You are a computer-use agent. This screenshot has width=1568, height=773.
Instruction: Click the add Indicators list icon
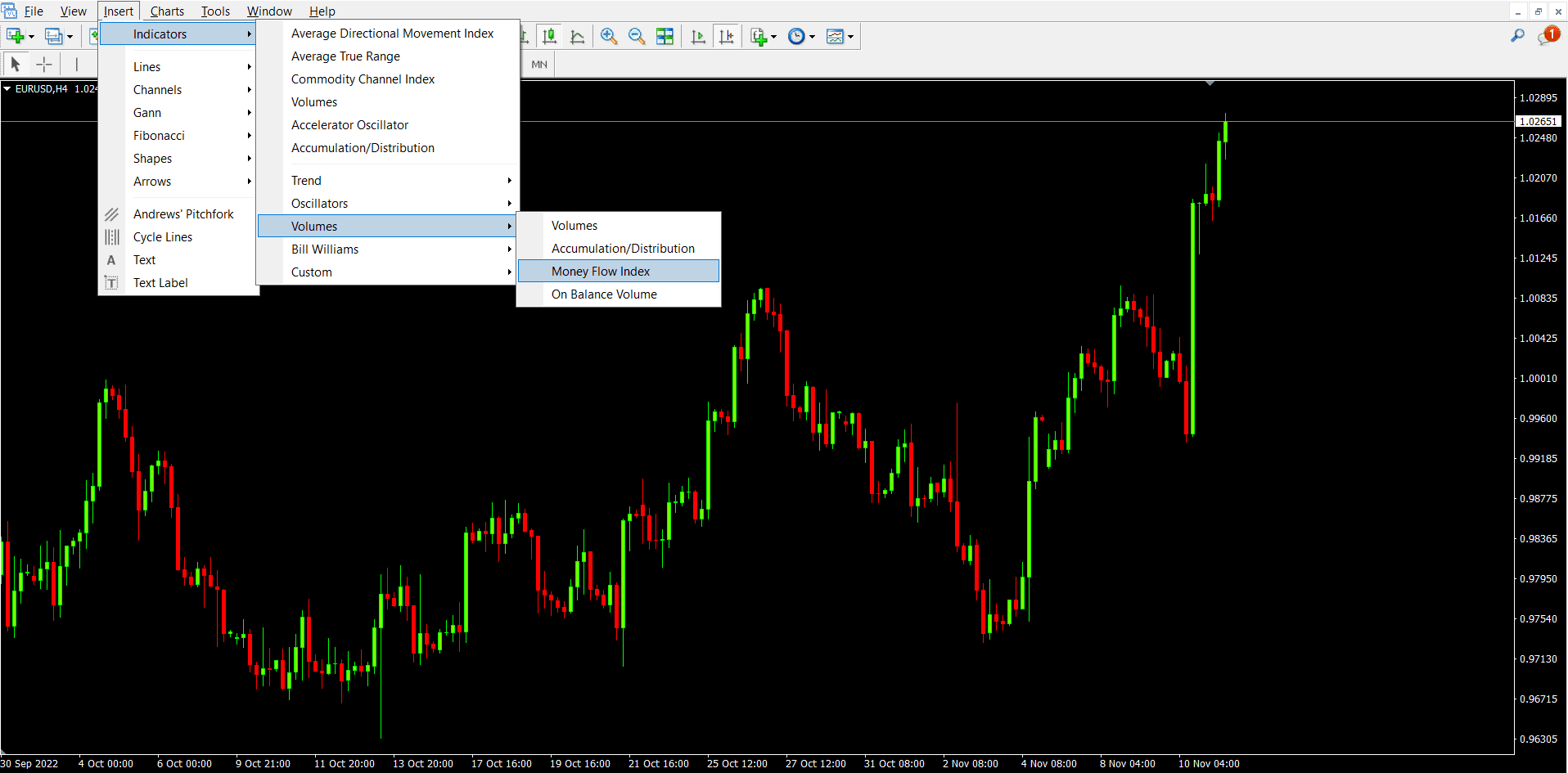click(759, 36)
